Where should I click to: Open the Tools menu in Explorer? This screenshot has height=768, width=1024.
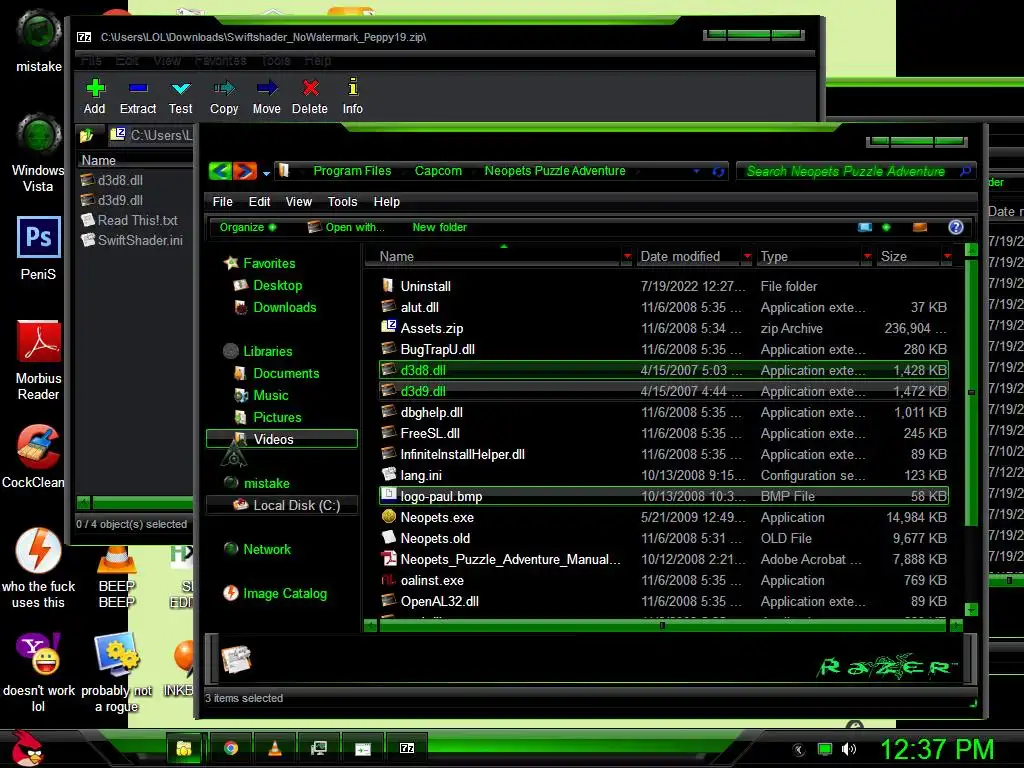click(x=342, y=202)
